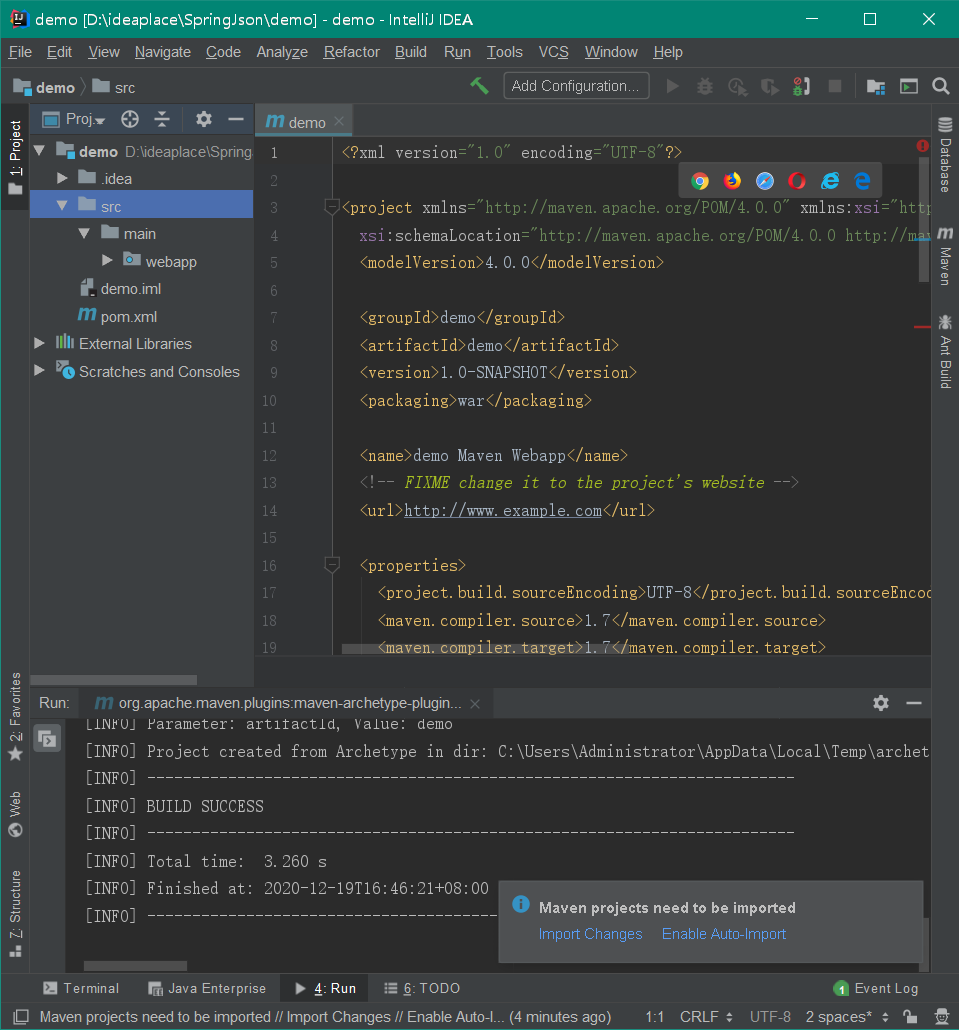Click the green Build Project hammer icon
Screen dimensions: 959x1030
(480, 86)
